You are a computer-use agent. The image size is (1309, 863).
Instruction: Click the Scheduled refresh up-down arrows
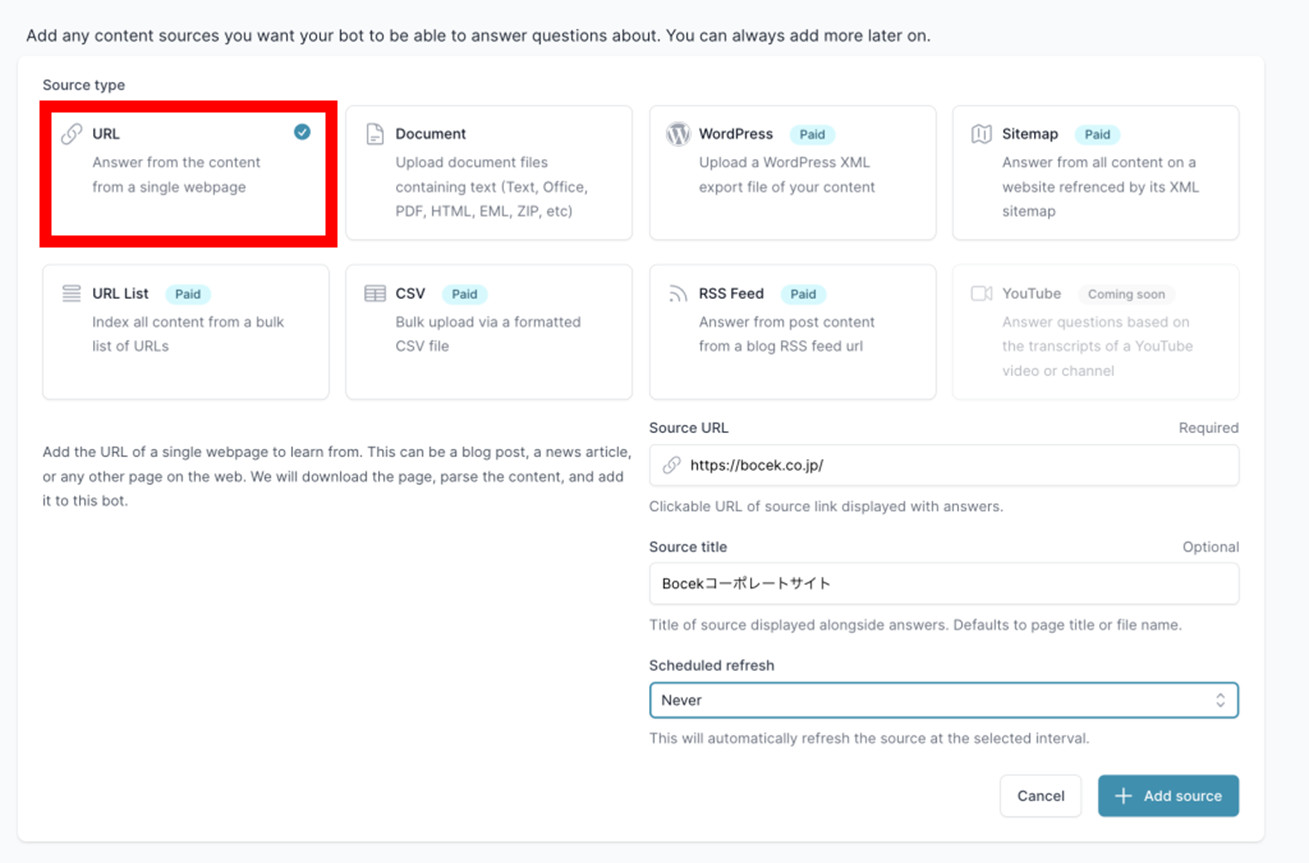pyautogui.click(x=1220, y=700)
